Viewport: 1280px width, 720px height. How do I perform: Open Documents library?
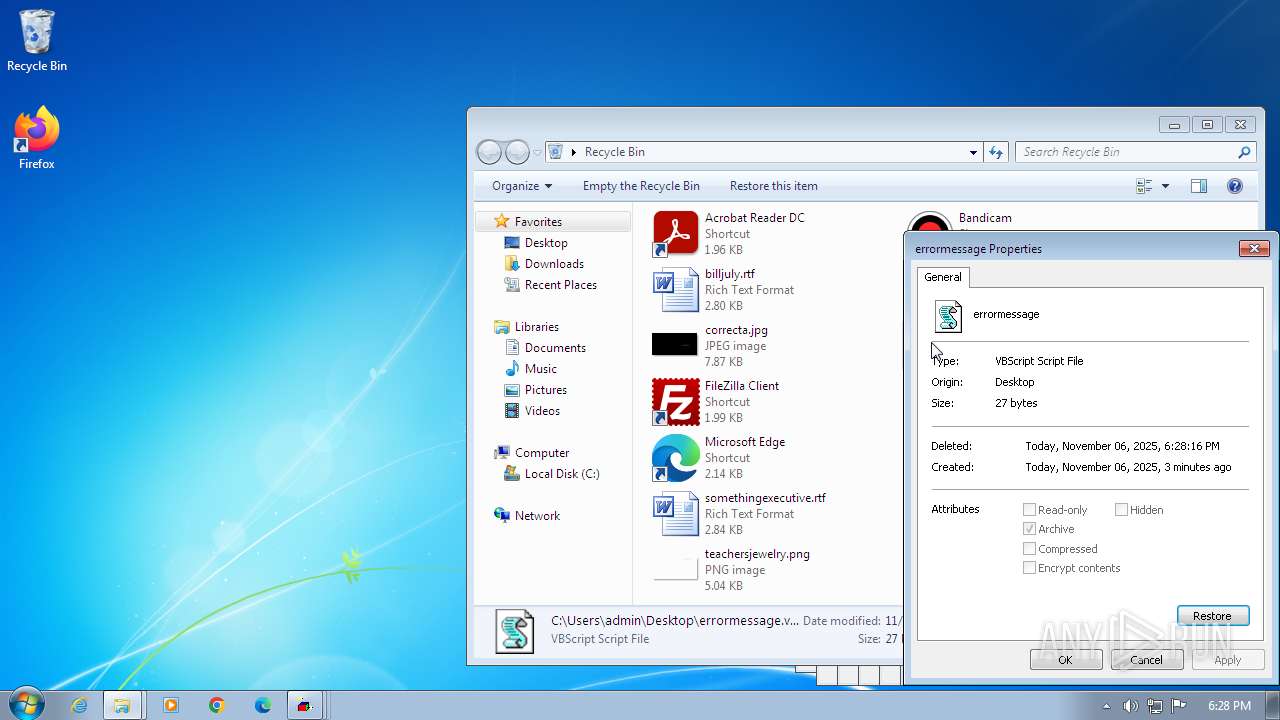pos(555,348)
